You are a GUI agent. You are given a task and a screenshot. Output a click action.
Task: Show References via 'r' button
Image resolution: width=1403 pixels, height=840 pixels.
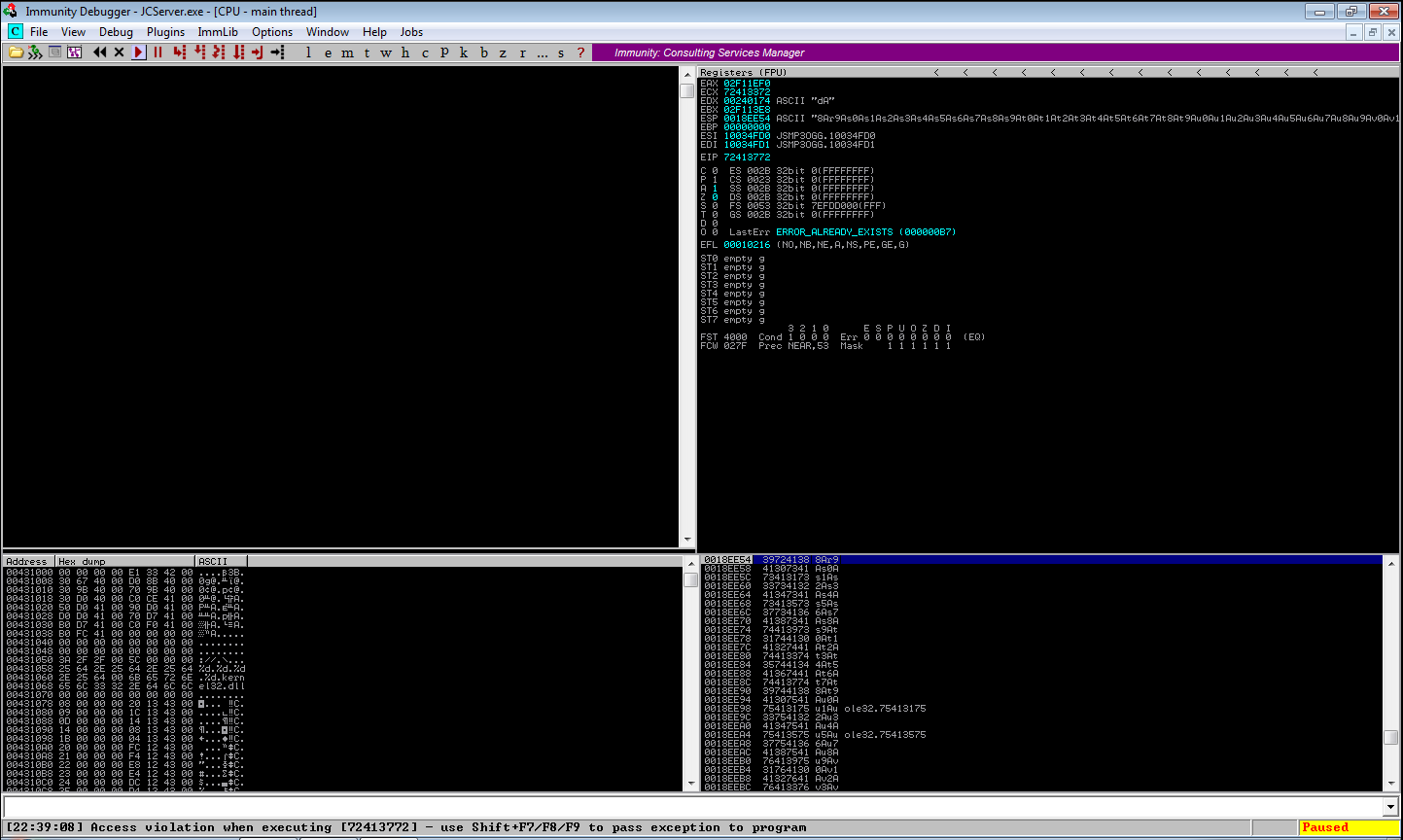(522, 52)
